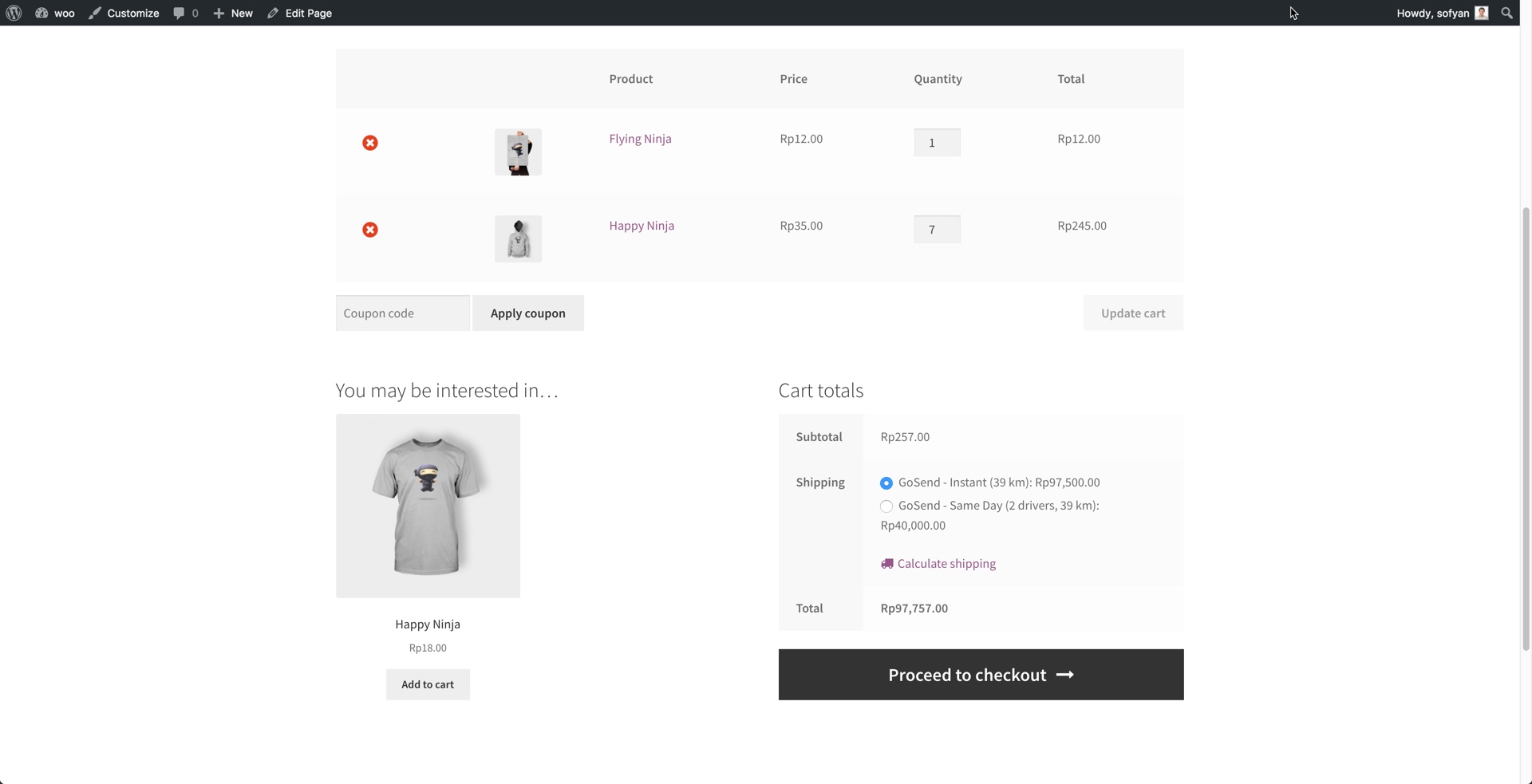Open the Flying Ninja product thumbnail
The image size is (1532, 784).
coord(518,152)
